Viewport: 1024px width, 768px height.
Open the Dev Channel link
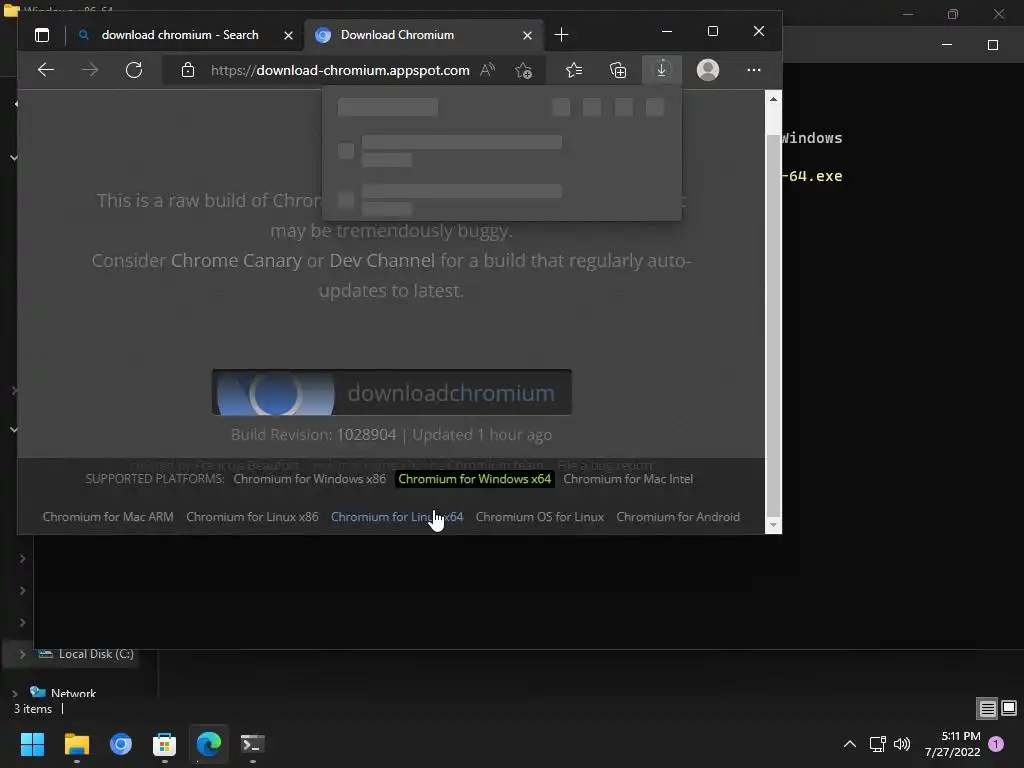pos(382,261)
